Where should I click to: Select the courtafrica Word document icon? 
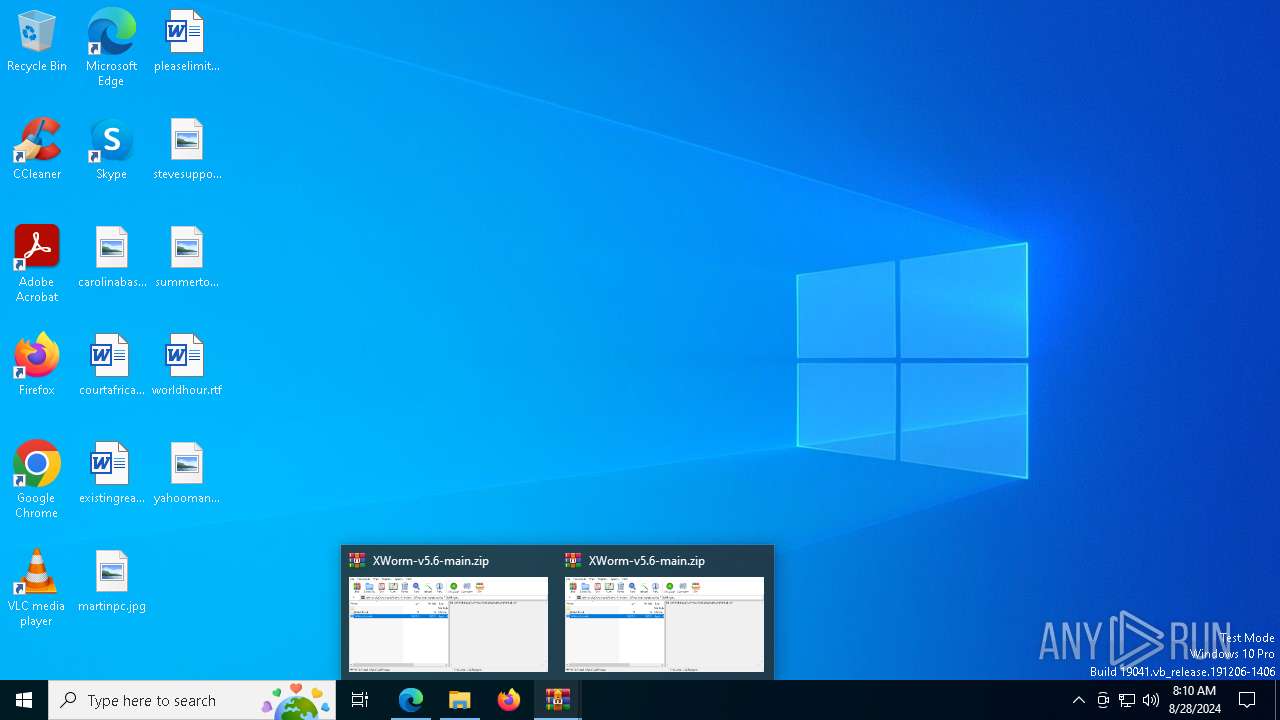click(111, 366)
